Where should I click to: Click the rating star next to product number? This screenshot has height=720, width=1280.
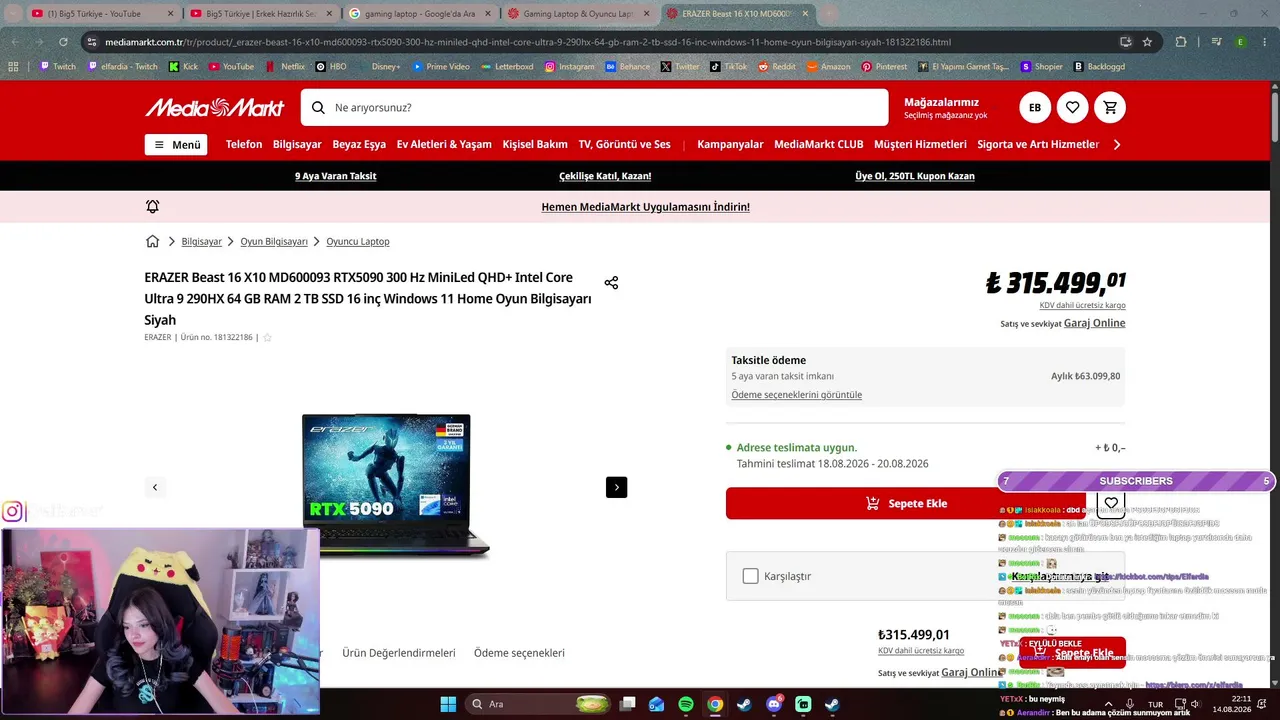point(267,338)
